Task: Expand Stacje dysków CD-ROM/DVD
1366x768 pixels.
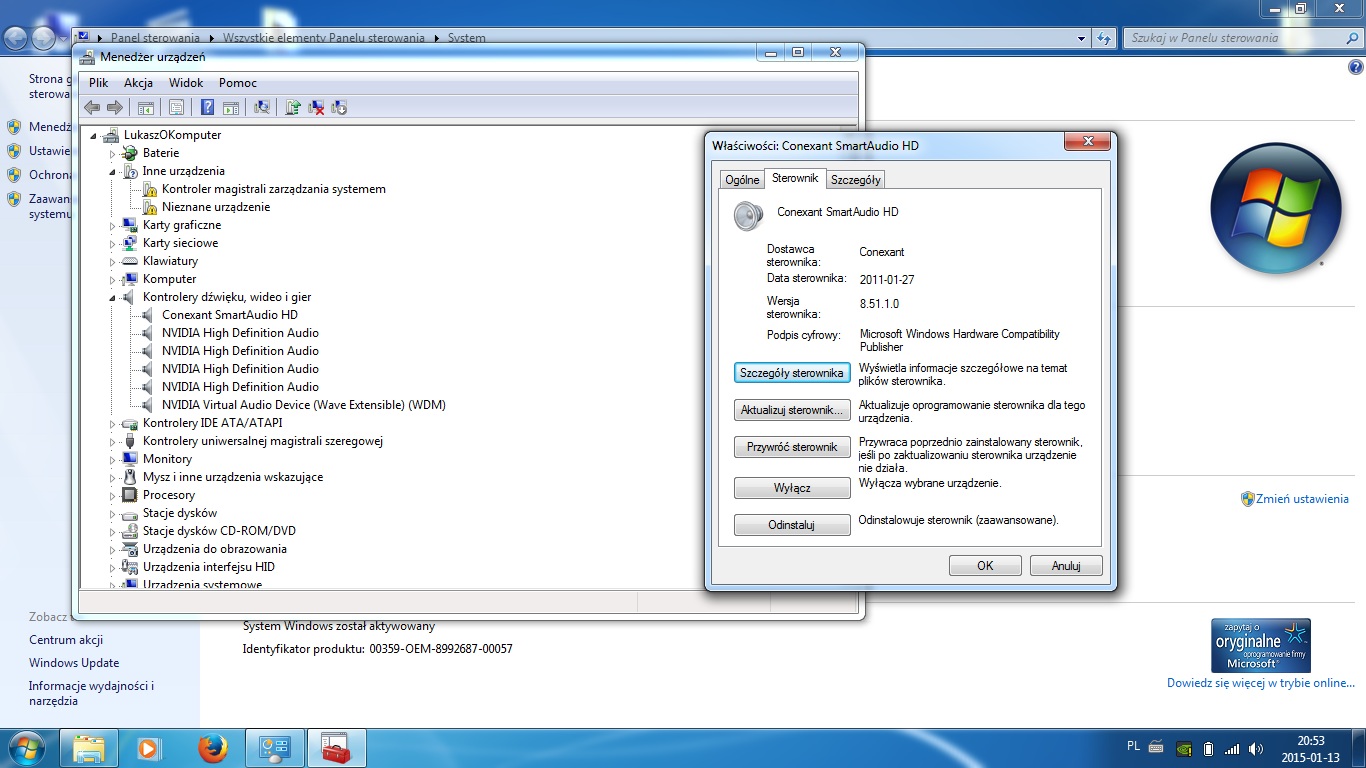Action: click(113, 532)
